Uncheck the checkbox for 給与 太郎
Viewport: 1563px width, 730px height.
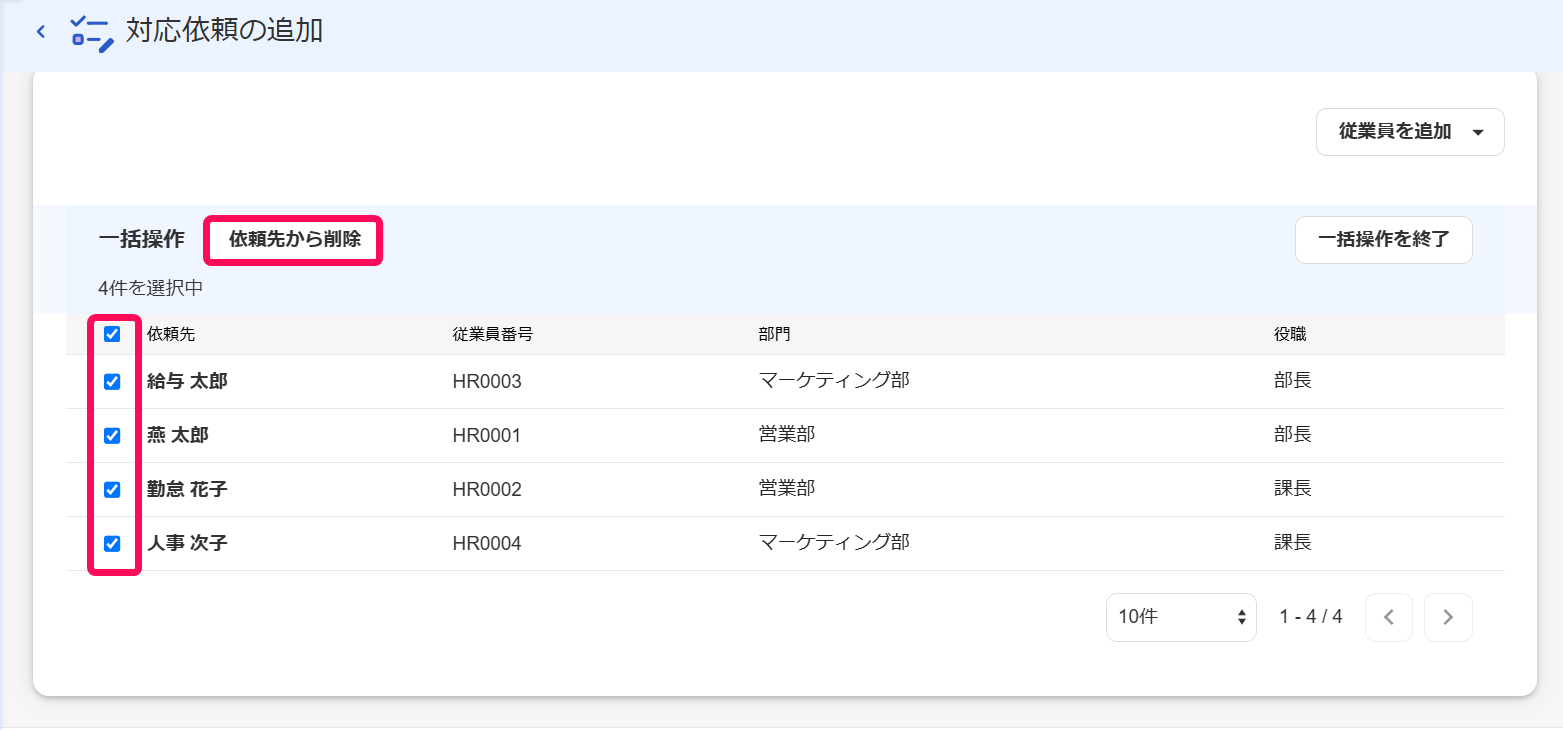112,382
